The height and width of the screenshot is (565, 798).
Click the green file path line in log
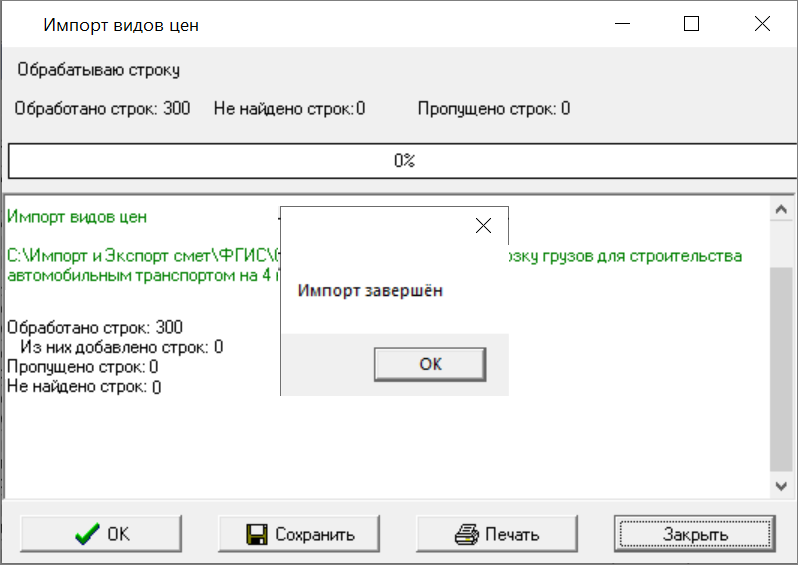click(x=375, y=265)
